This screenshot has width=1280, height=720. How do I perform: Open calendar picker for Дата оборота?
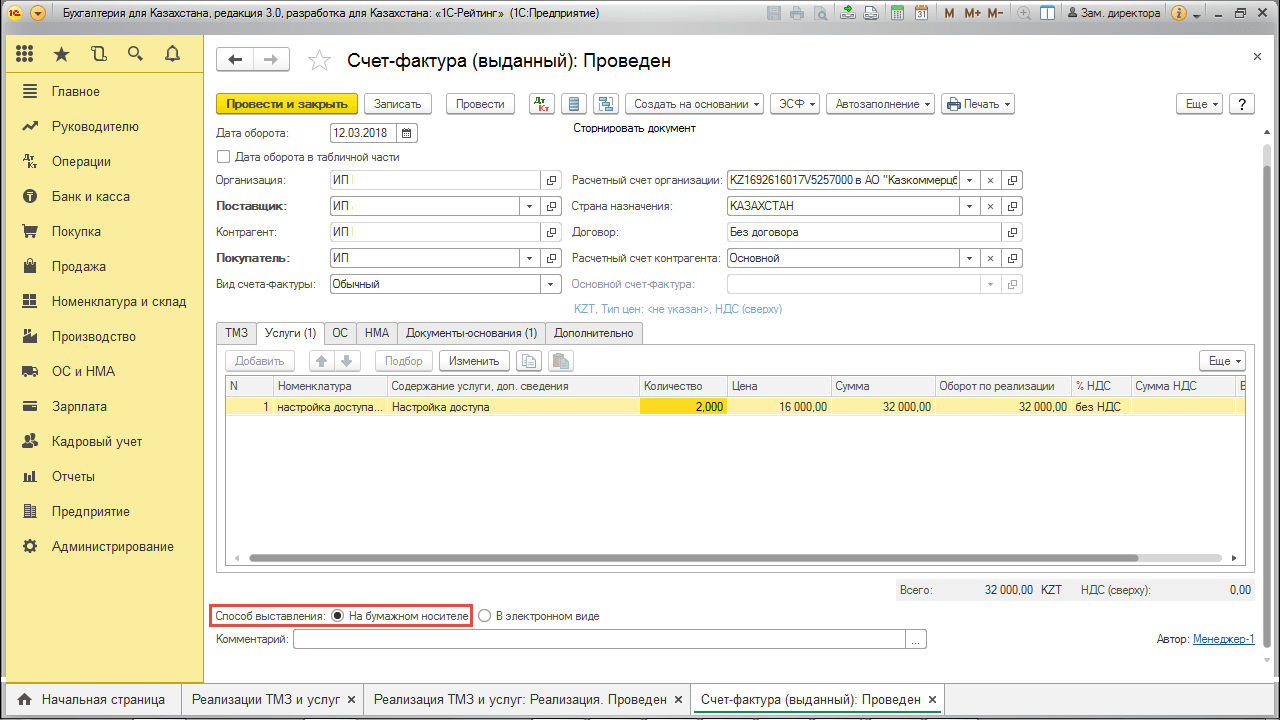(407, 133)
